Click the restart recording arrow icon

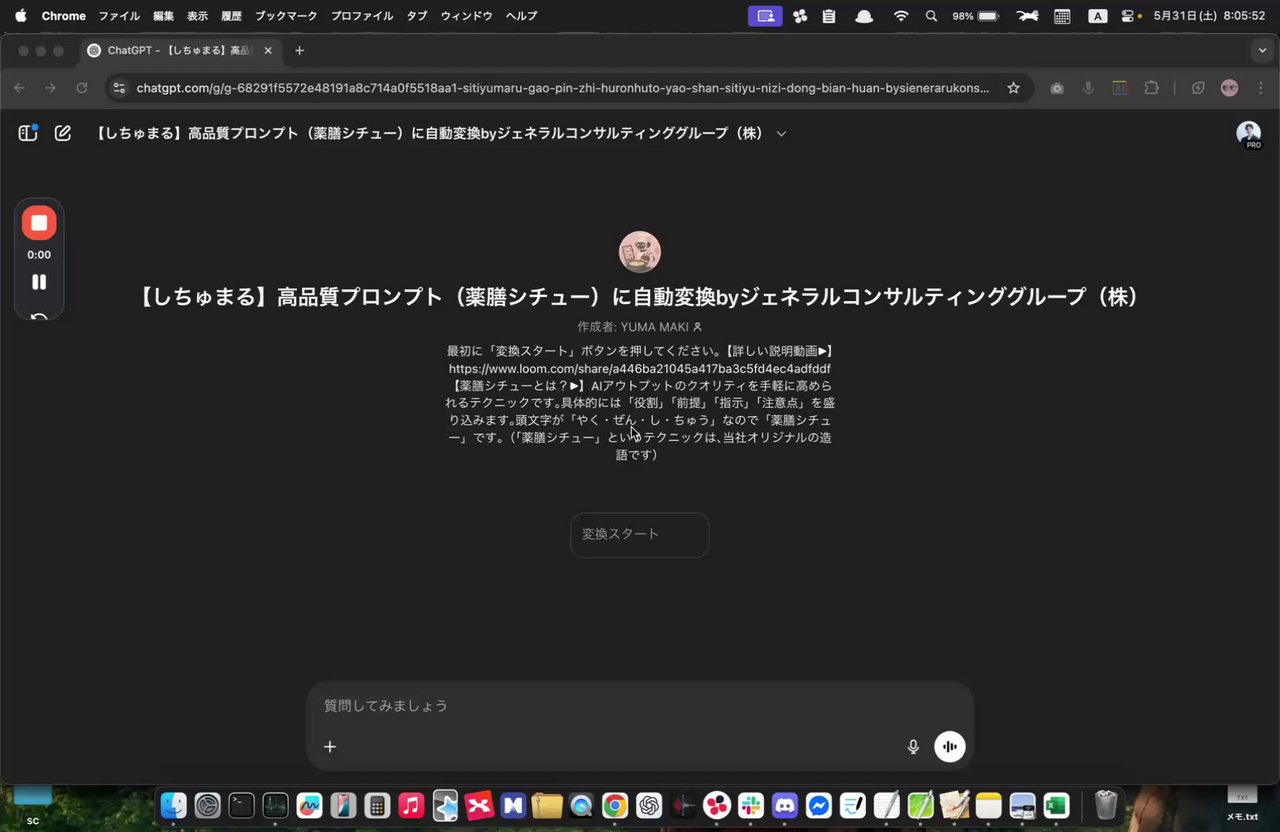click(x=39, y=319)
